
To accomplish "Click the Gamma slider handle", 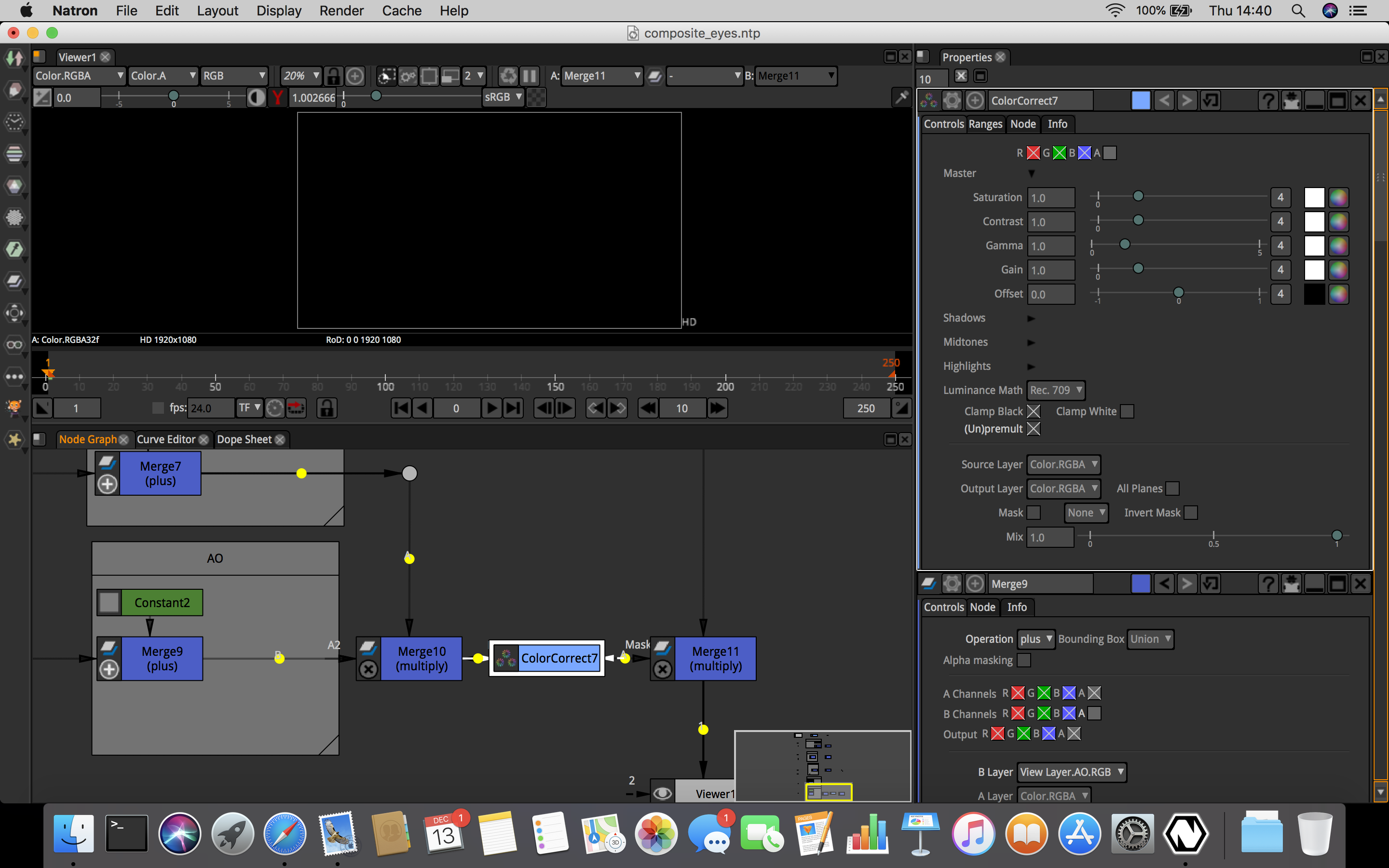I will pos(1125,244).
